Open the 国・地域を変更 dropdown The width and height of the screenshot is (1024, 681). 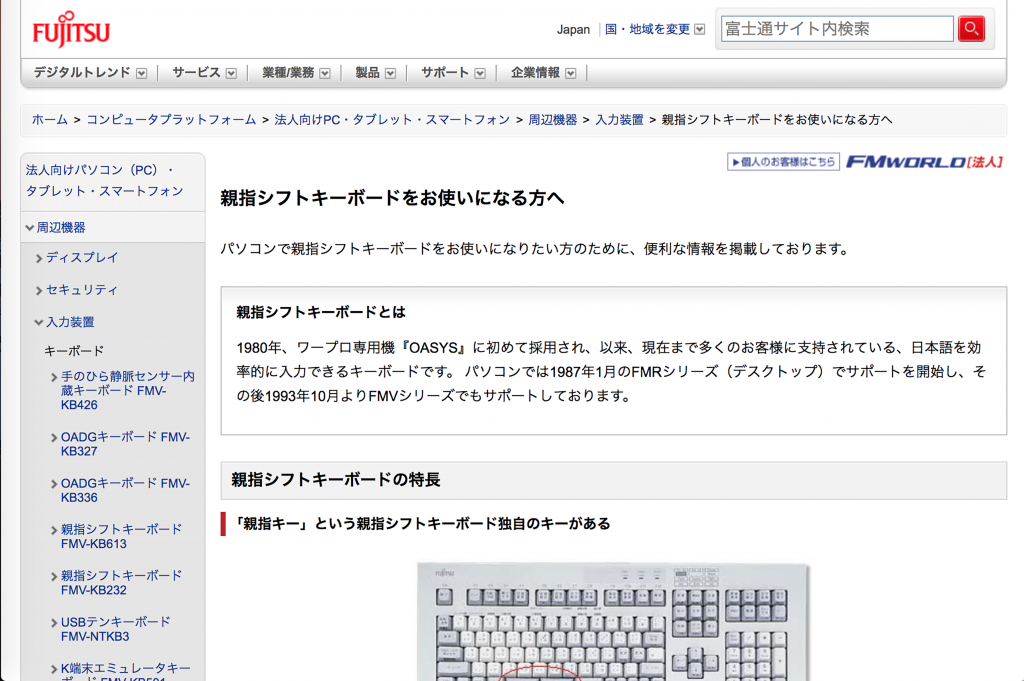(x=654, y=29)
